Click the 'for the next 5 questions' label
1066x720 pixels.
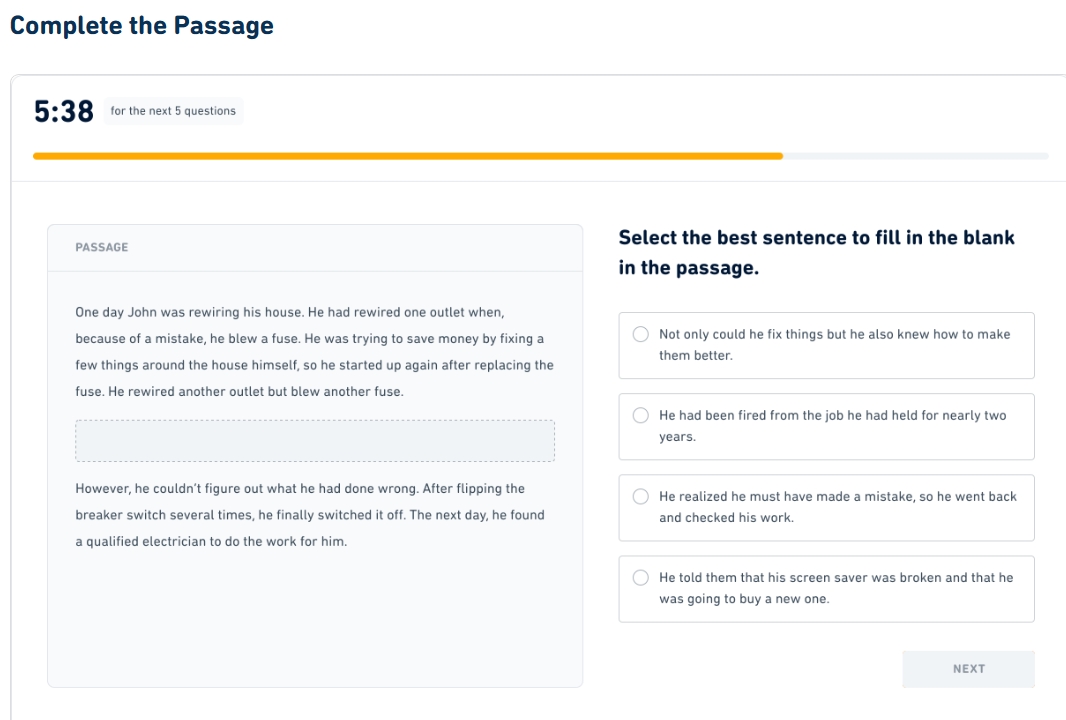coord(173,111)
